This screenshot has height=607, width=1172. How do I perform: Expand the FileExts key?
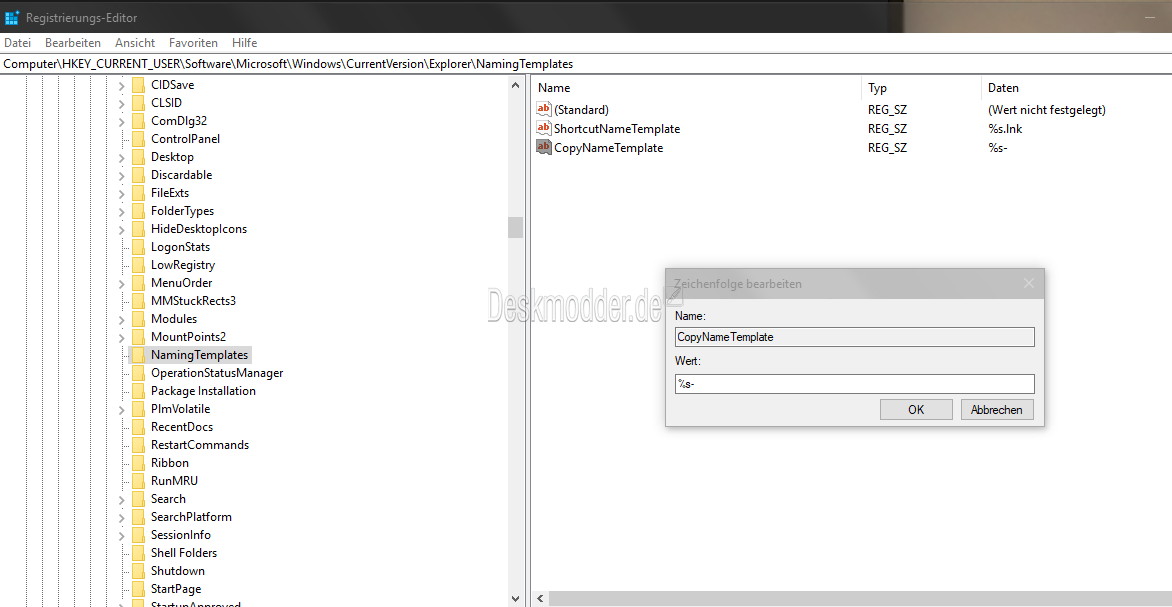[x=121, y=193]
